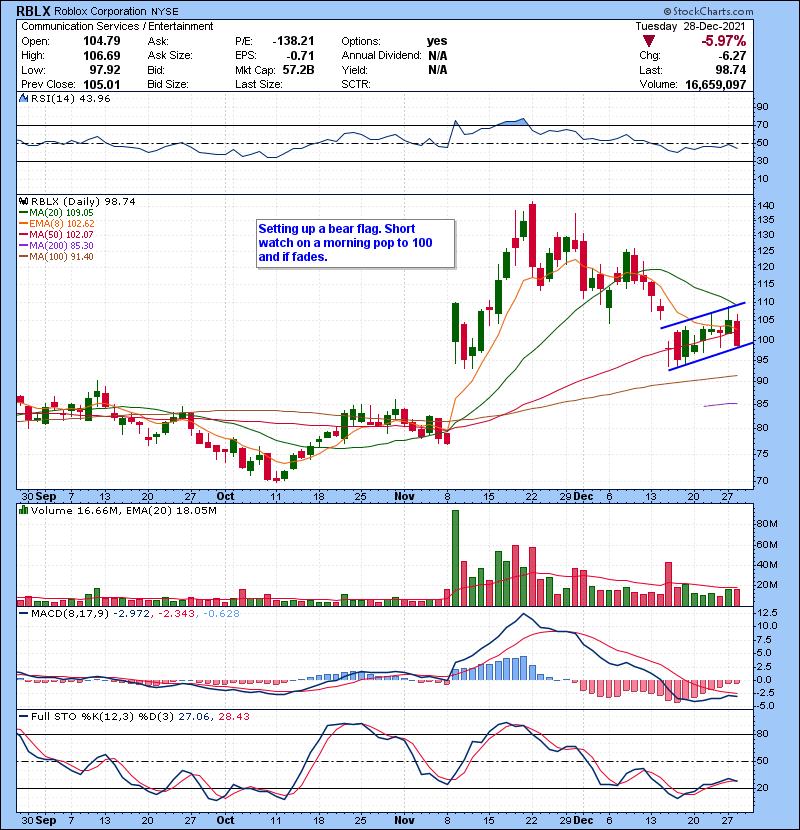Click the Mkt Cap value 57.2B
Viewport: 800px width, 830px height.
coord(298,70)
